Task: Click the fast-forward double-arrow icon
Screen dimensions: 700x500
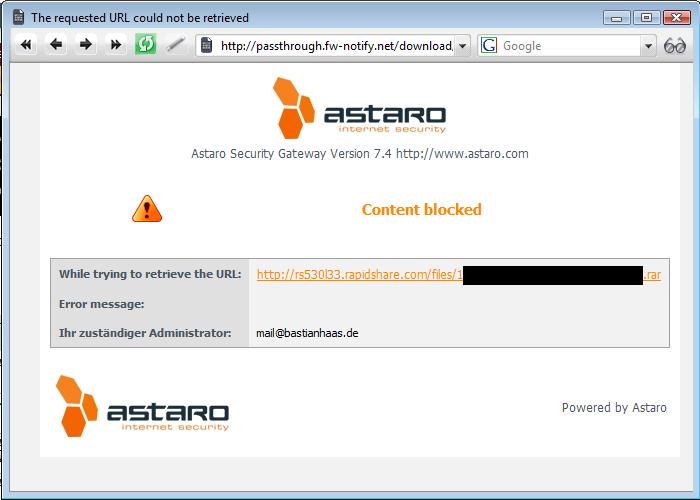Action: (116, 45)
